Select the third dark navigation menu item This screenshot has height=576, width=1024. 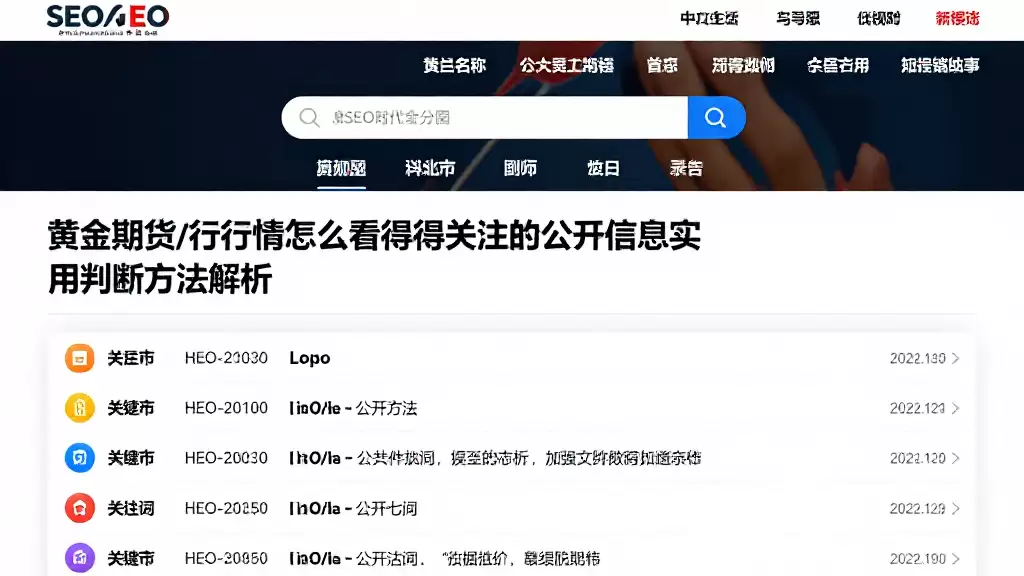point(662,65)
